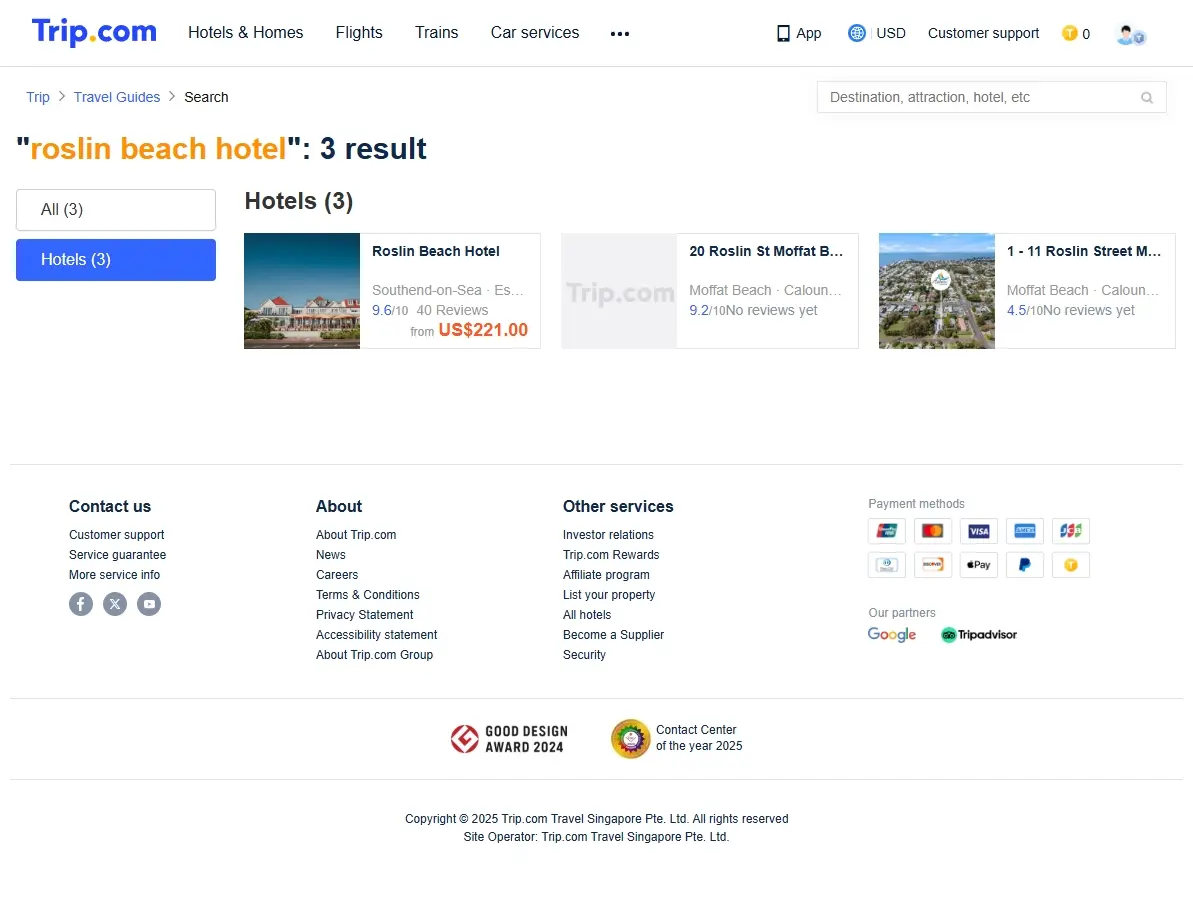Click the PayPal payment icon

(x=1025, y=565)
